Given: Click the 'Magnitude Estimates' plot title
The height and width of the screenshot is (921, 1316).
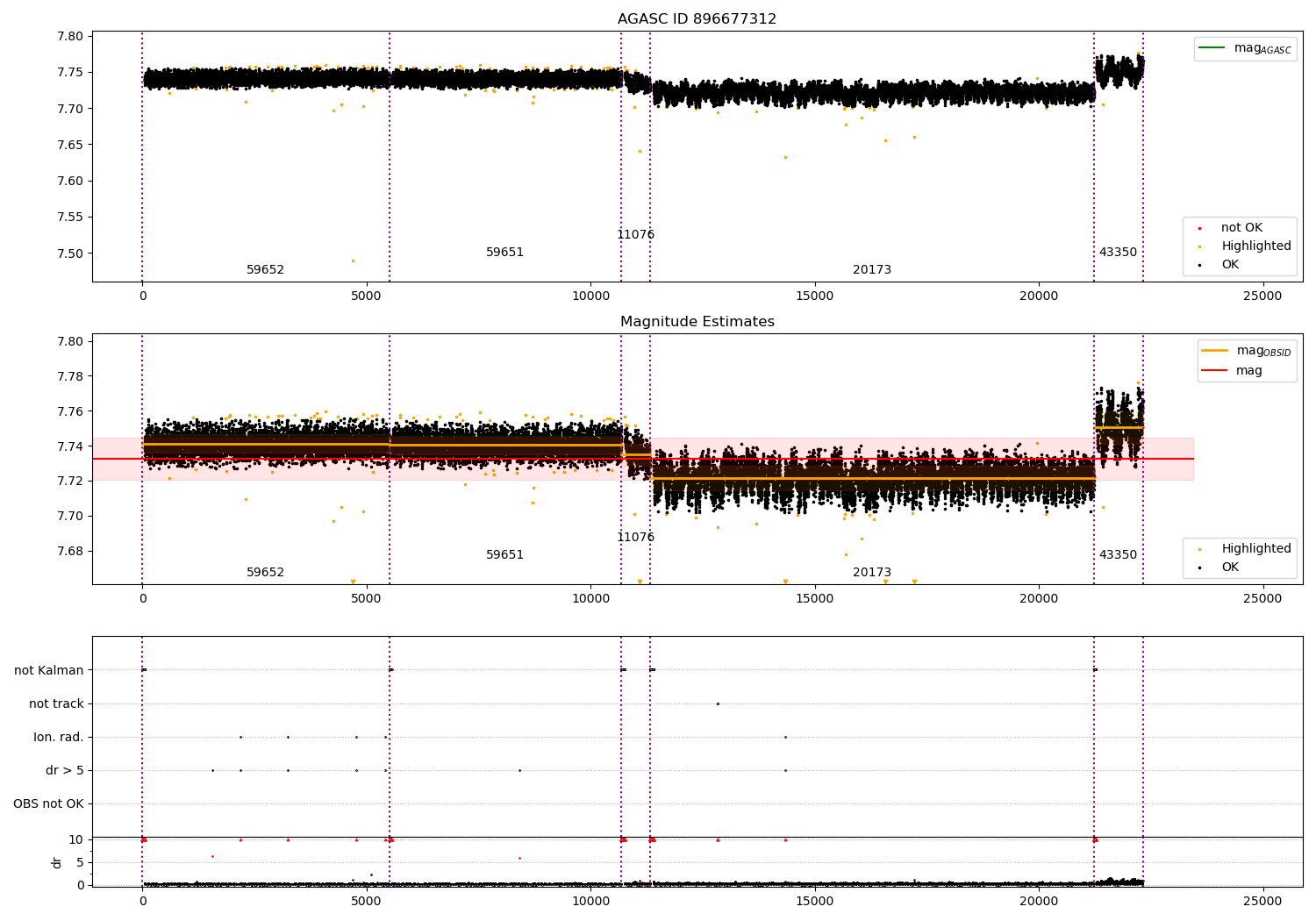Looking at the screenshot, I should tap(697, 322).
